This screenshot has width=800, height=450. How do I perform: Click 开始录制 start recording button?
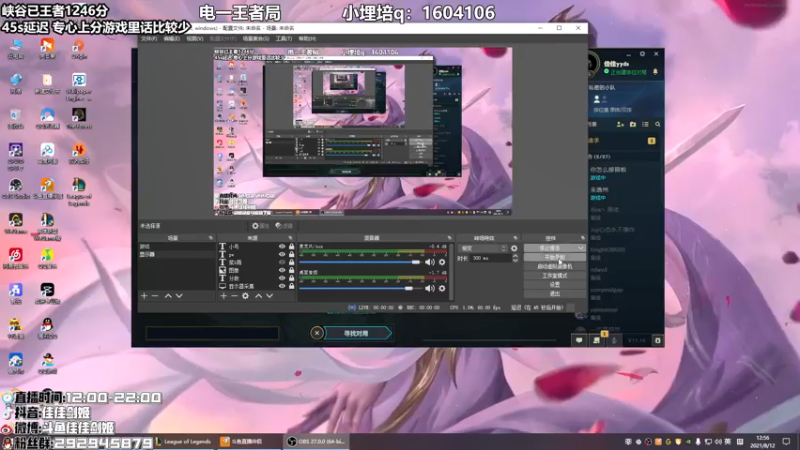555,257
